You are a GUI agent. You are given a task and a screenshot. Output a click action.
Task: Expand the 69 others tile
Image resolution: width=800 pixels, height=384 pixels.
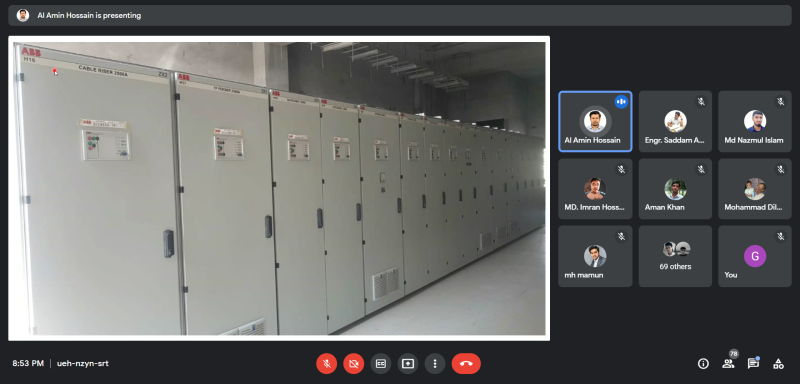click(x=675, y=256)
